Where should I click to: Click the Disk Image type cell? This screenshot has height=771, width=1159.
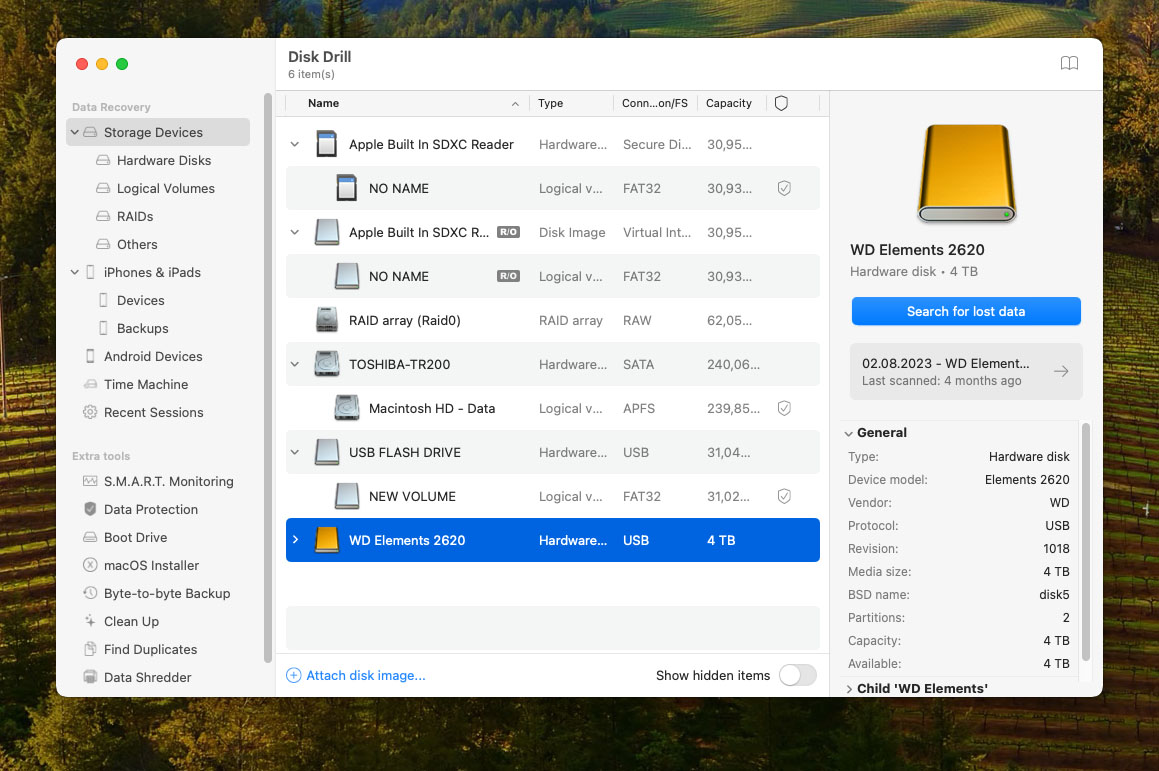point(572,232)
